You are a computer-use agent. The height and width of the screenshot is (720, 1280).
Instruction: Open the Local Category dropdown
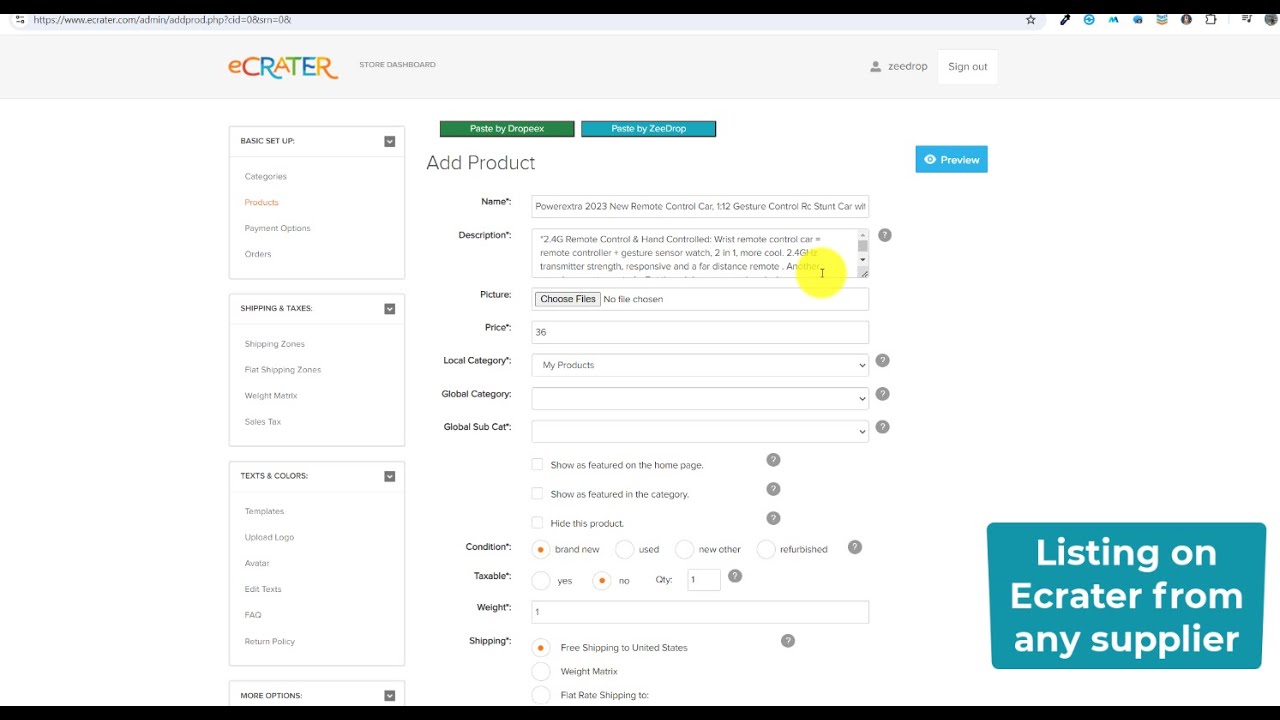700,365
